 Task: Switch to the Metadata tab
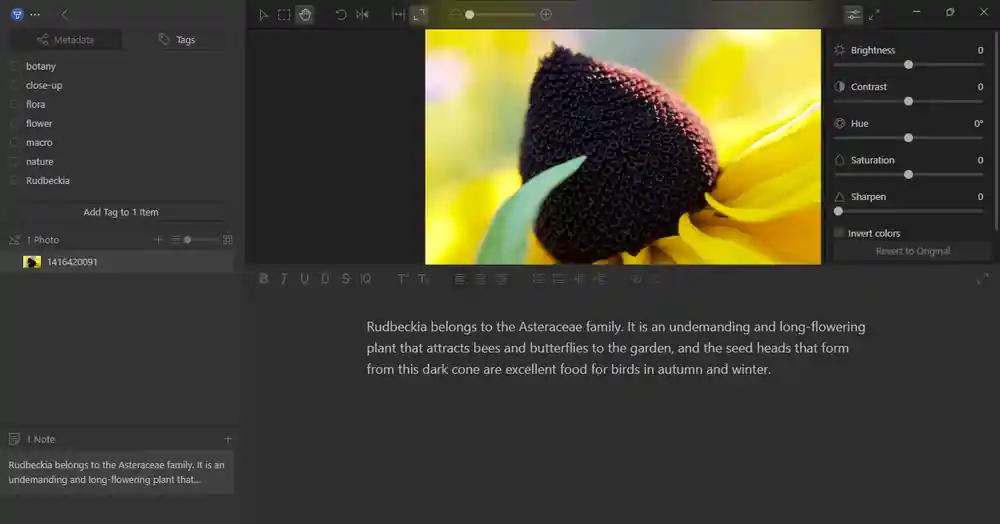66,40
